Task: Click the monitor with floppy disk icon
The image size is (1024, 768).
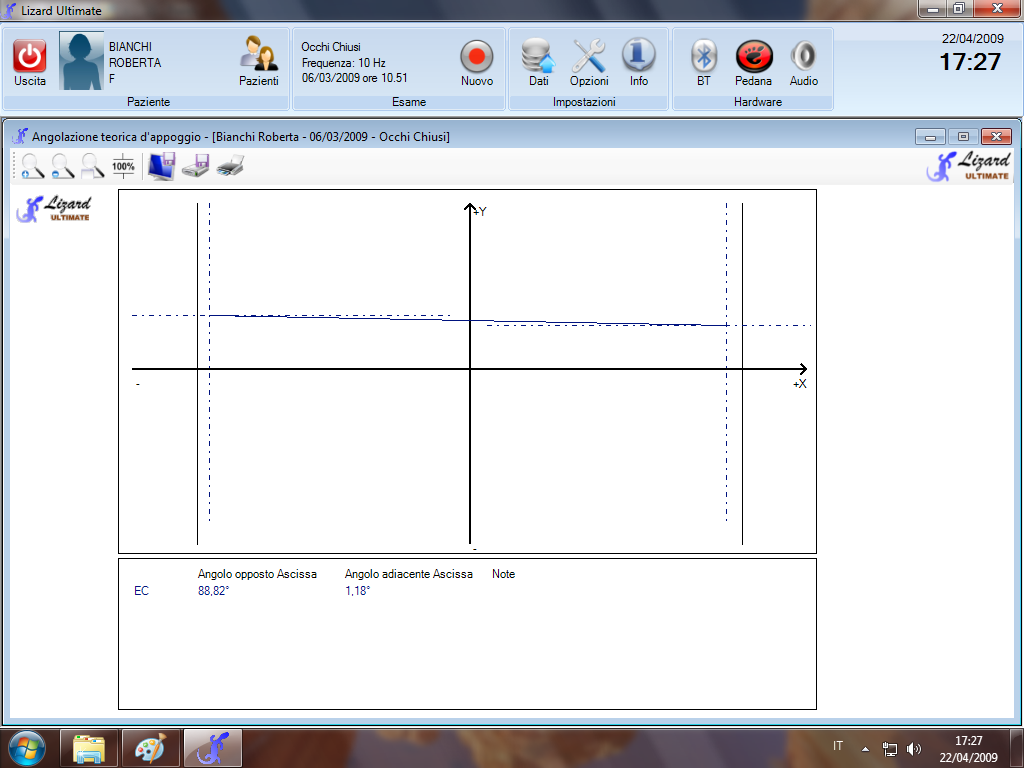Action: point(161,166)
